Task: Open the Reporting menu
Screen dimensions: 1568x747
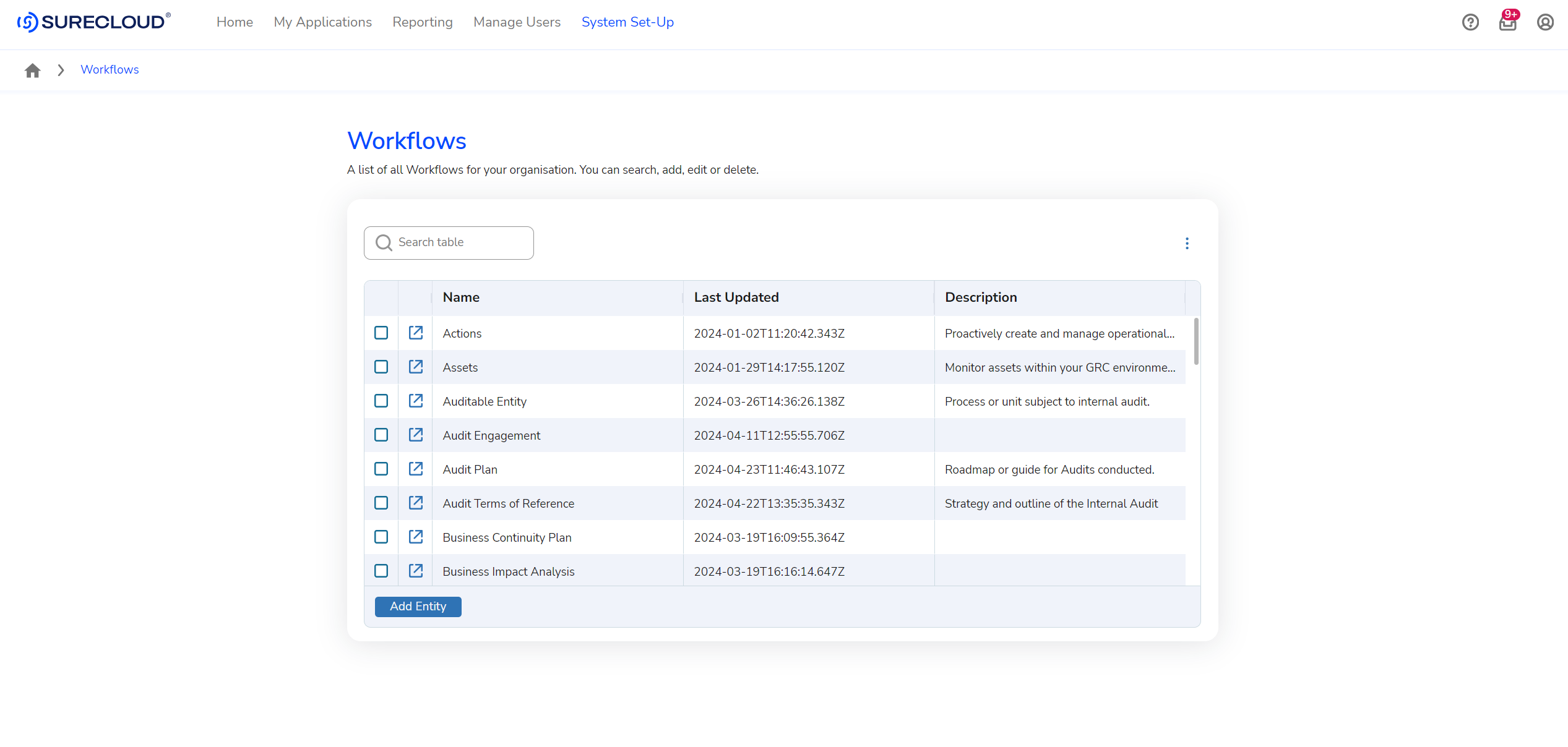Action: click(423, 22)
